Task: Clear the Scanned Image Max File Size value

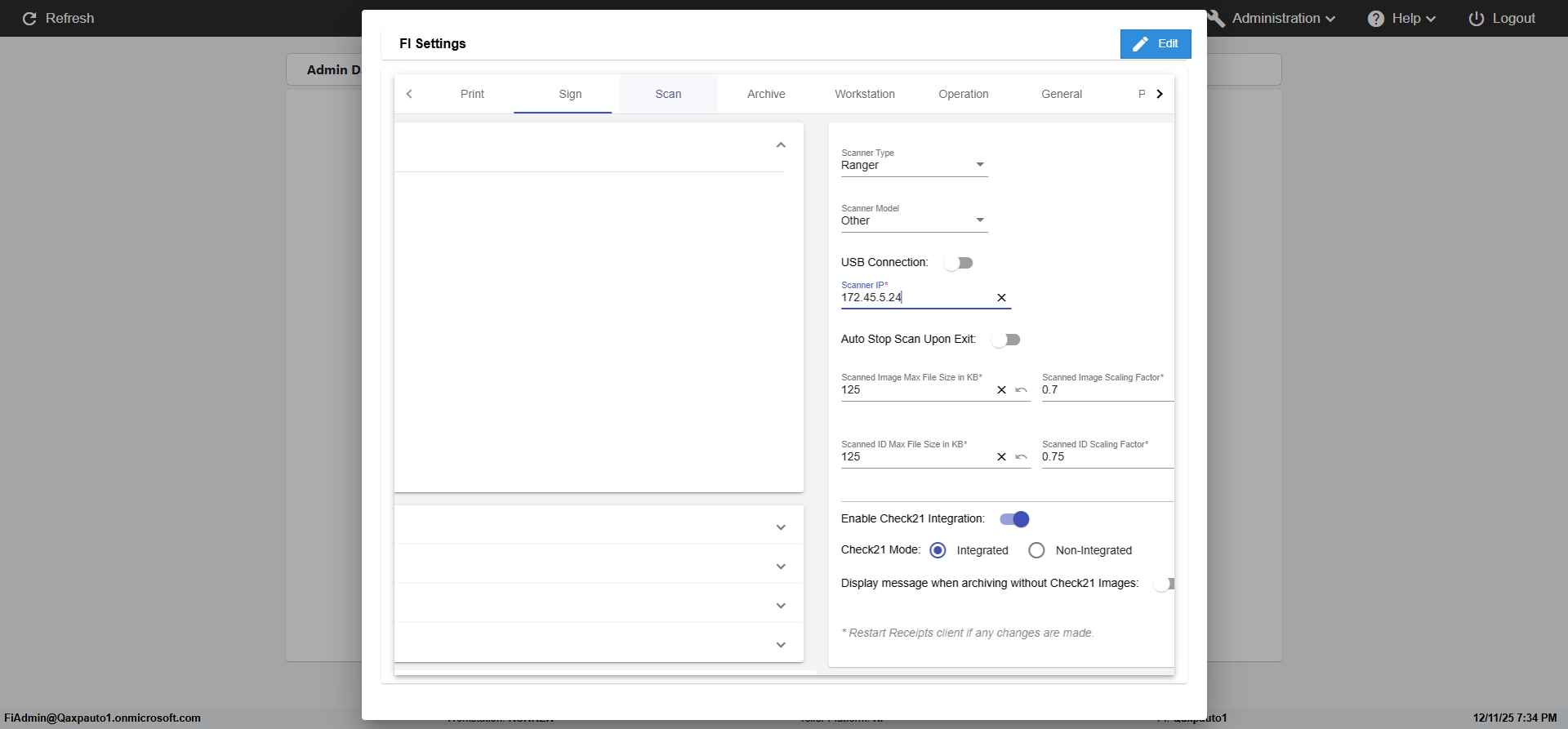Action: 1001,390
